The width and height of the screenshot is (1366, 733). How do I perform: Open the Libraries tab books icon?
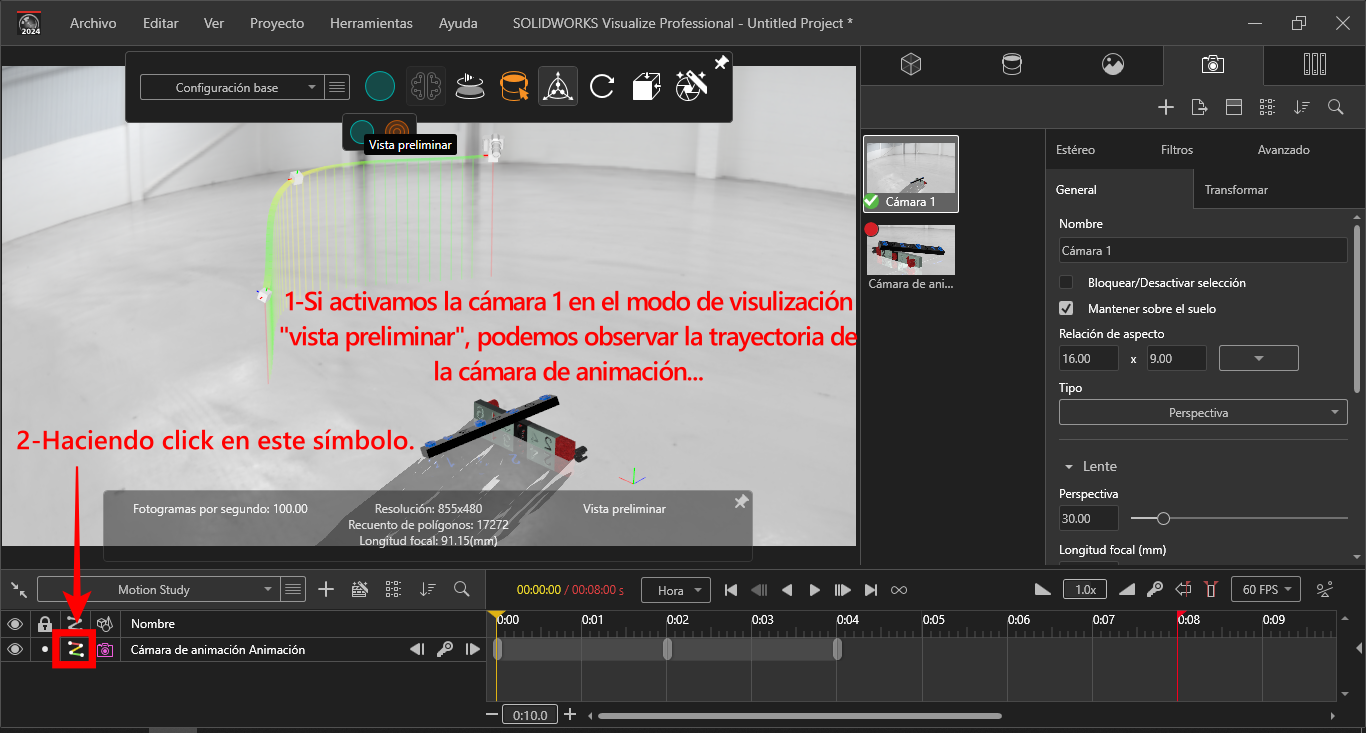pos(1315,65)
